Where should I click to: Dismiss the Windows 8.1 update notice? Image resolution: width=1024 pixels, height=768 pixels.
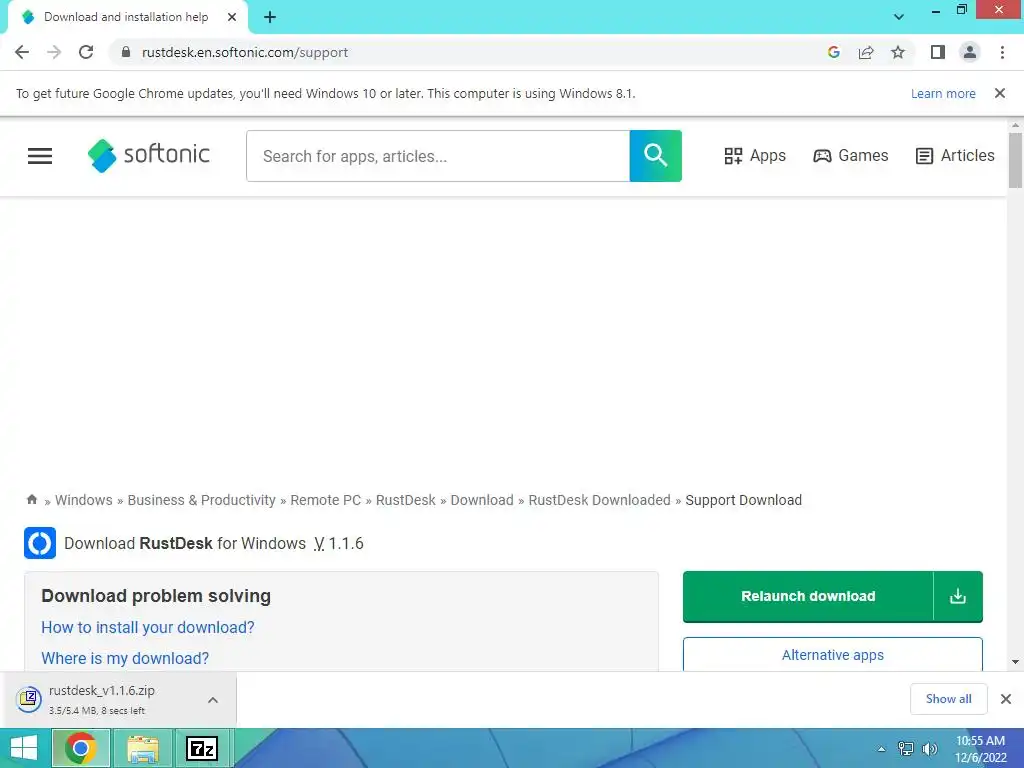point(999,93)
